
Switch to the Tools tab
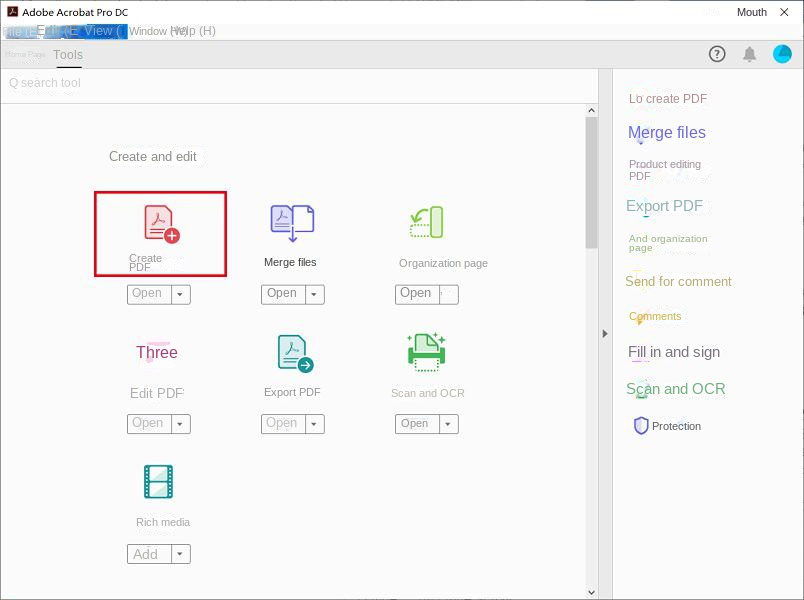tap(68, 54)
